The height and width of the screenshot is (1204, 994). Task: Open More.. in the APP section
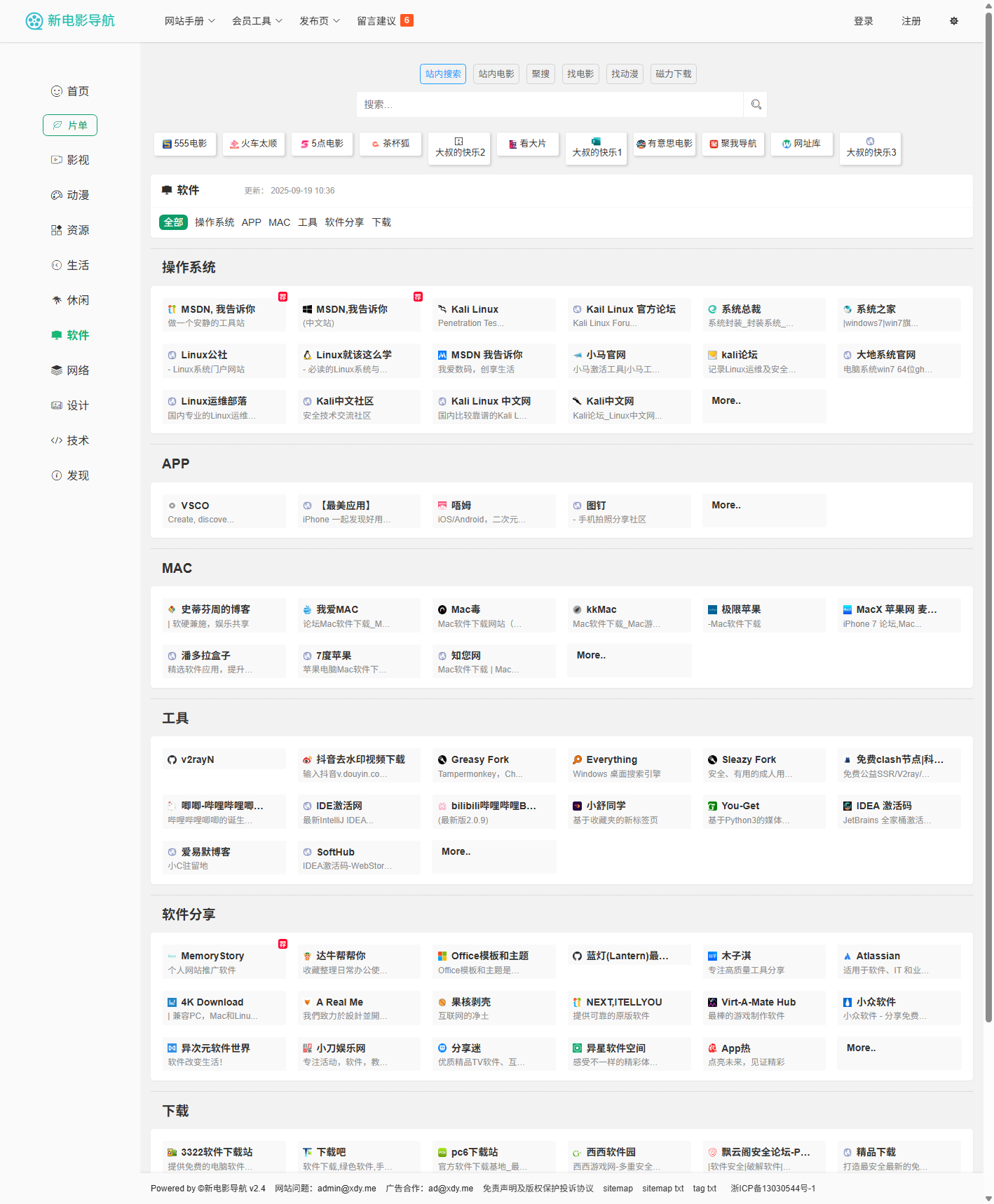tap(726, 505)
